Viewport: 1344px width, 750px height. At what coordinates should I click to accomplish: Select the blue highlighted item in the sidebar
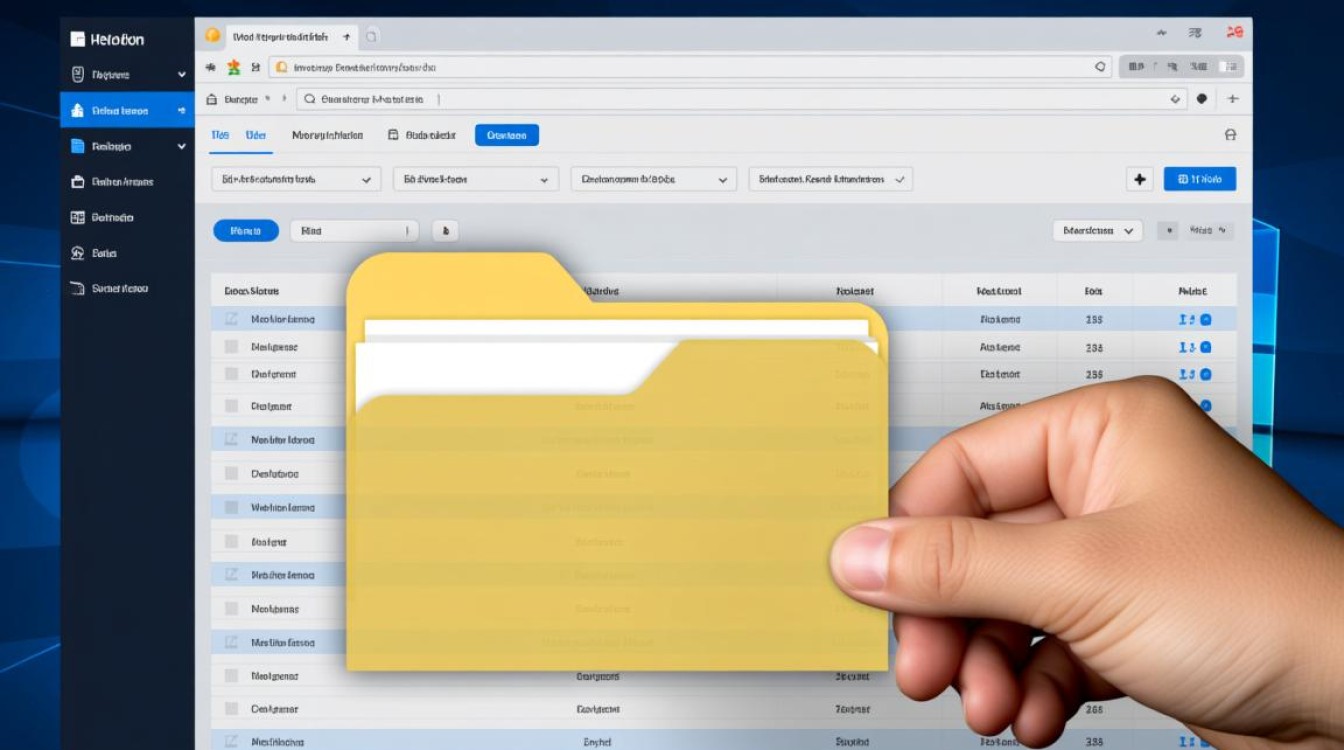coord(127,110)
